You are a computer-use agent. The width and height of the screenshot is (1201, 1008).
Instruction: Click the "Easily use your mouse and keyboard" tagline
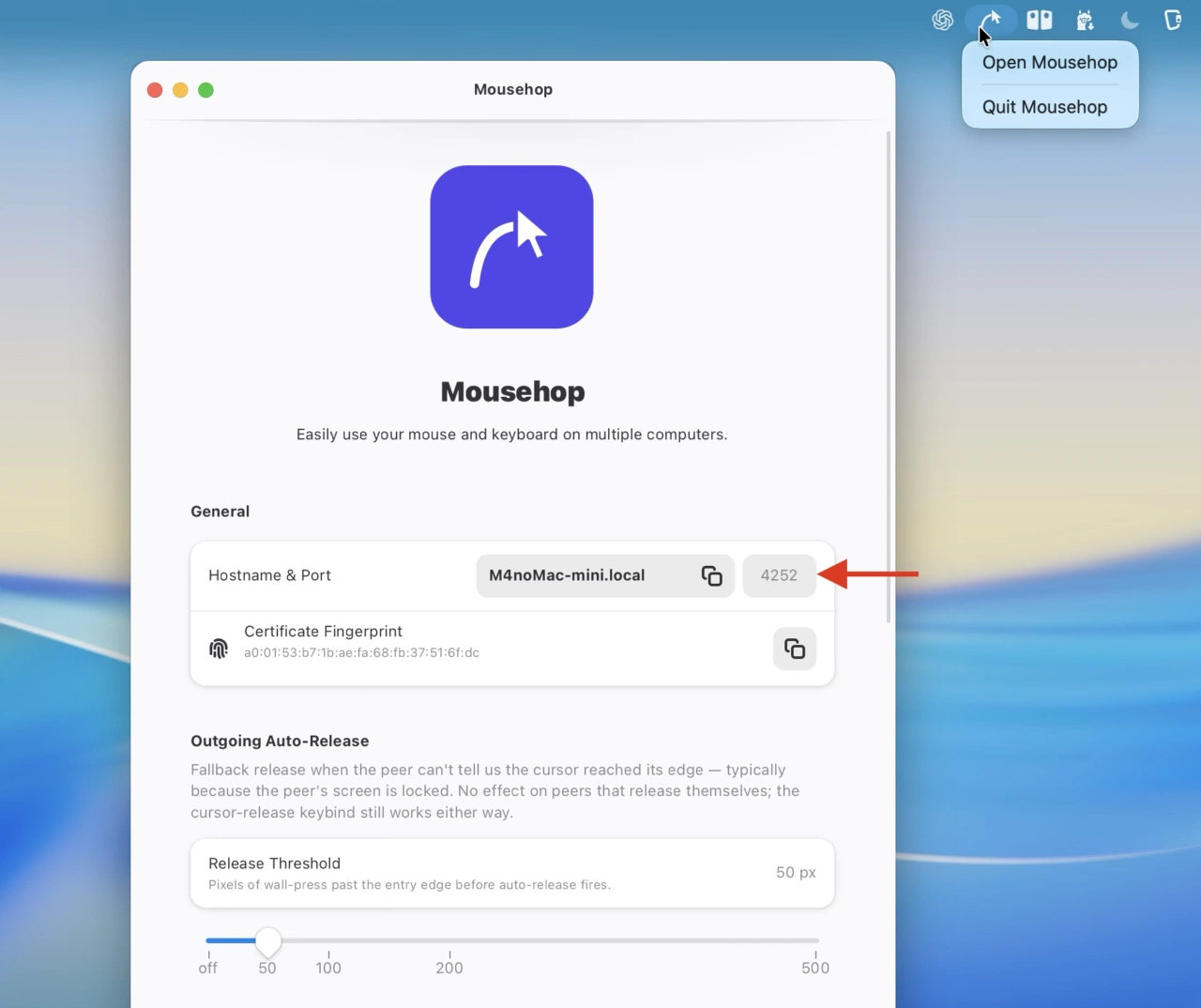point(511,435)
